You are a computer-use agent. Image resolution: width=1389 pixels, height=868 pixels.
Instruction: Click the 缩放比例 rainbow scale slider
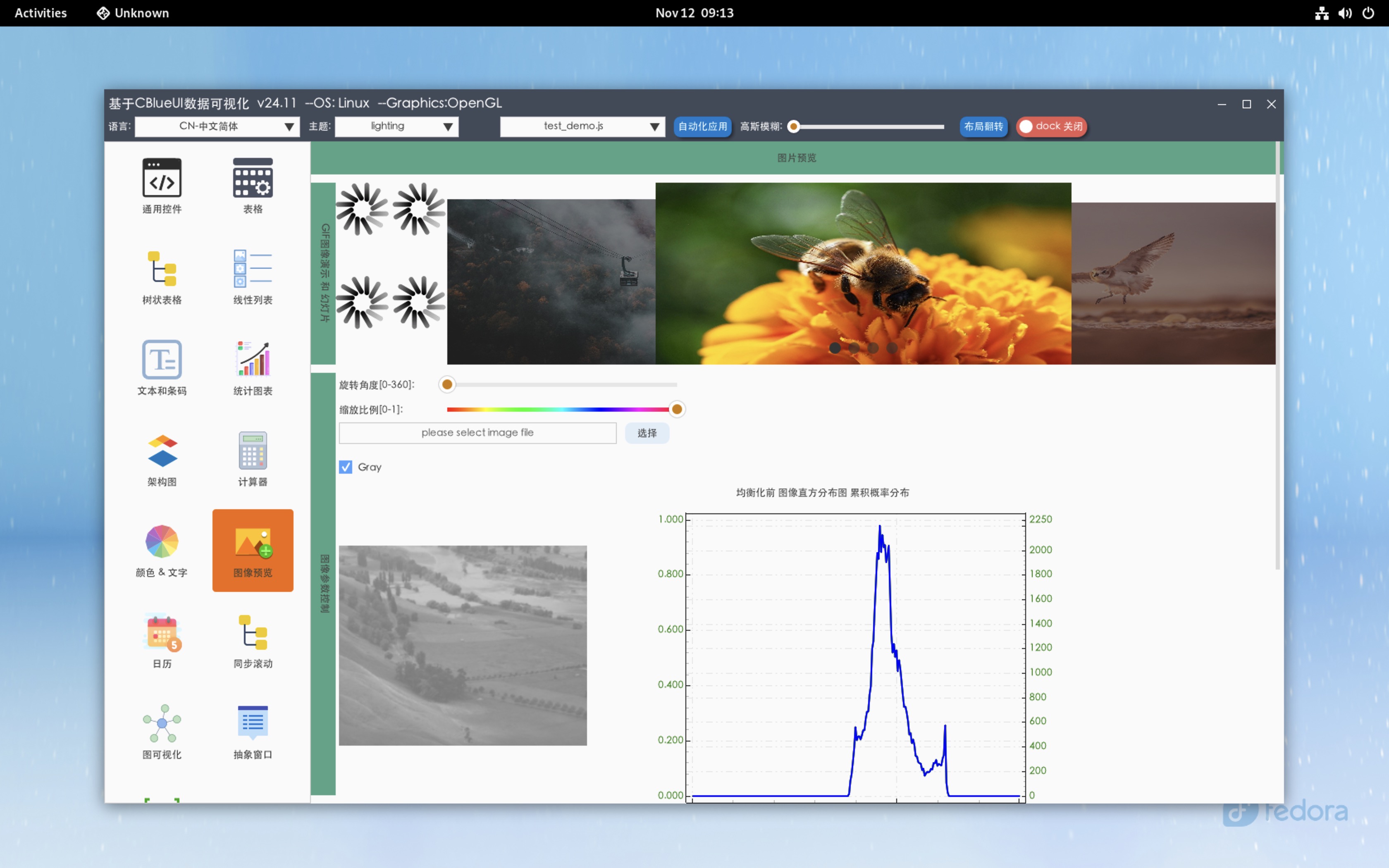click(x=562, y=409)
